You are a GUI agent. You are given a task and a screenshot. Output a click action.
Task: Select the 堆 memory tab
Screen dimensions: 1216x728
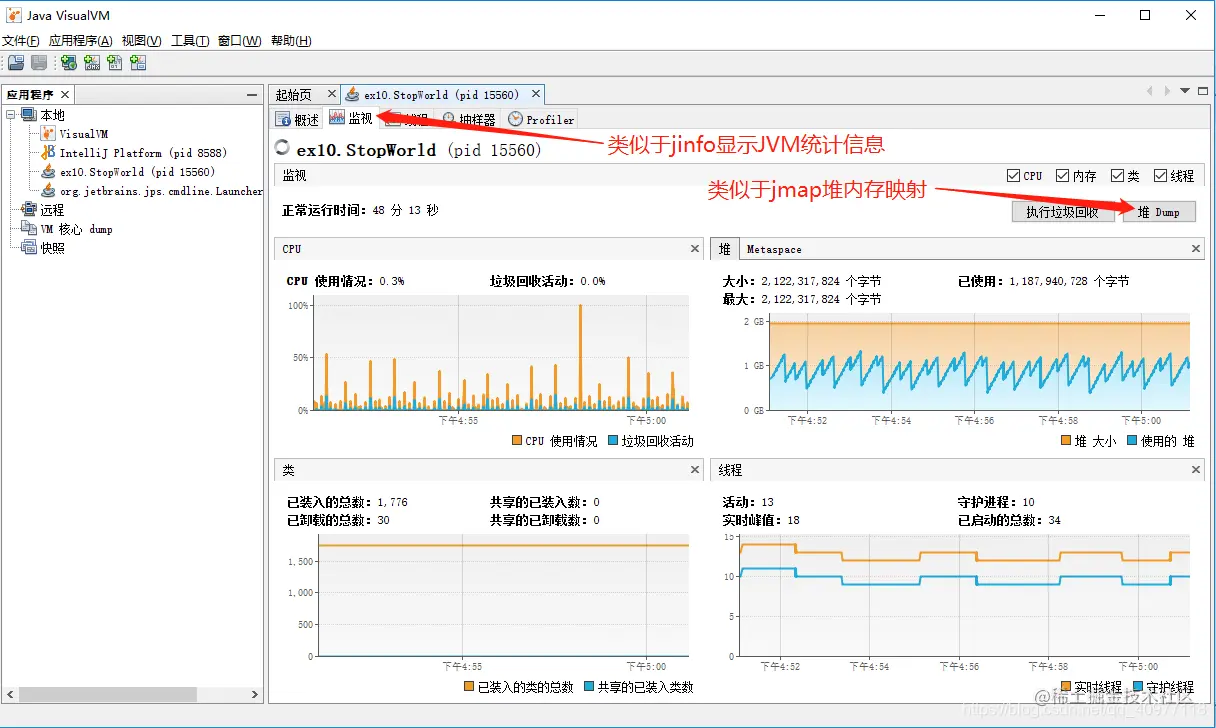click(x=725, y=249)
